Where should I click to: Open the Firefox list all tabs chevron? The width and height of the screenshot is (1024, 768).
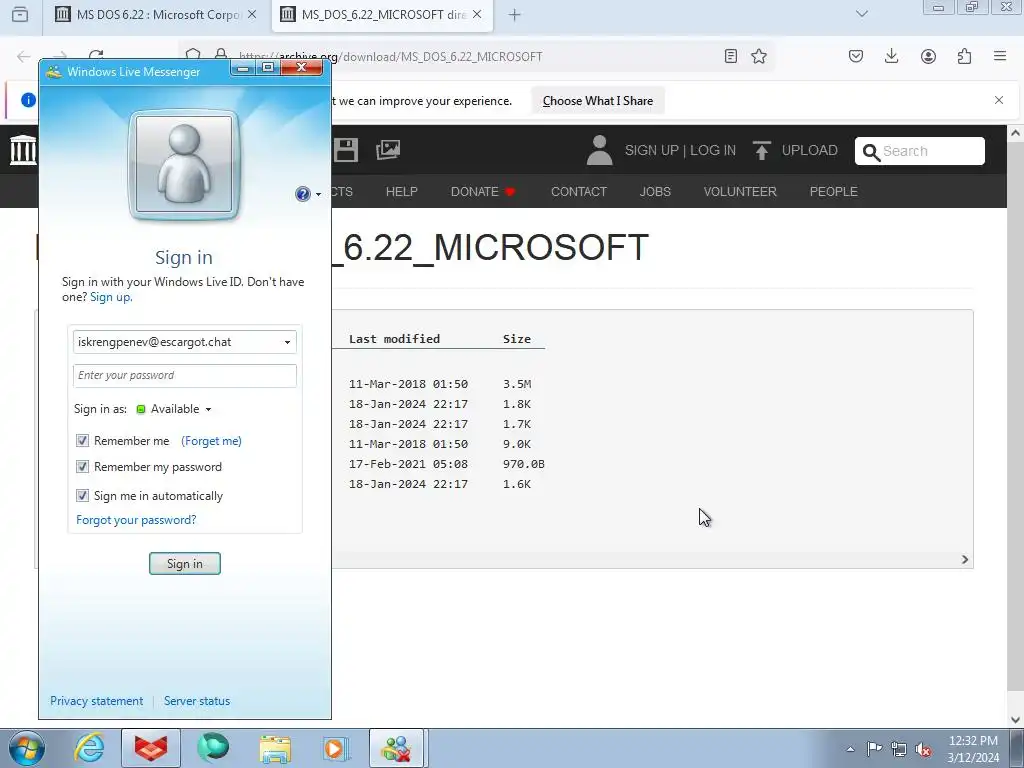click(862, 14)
